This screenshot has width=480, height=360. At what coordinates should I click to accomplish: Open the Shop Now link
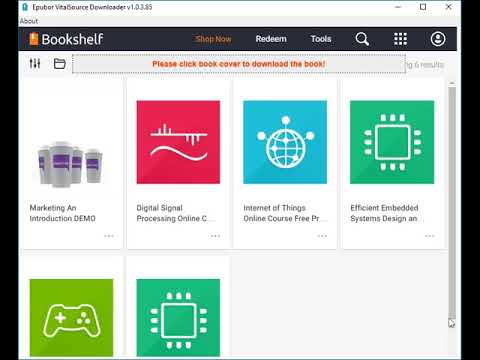click(213, 39)
